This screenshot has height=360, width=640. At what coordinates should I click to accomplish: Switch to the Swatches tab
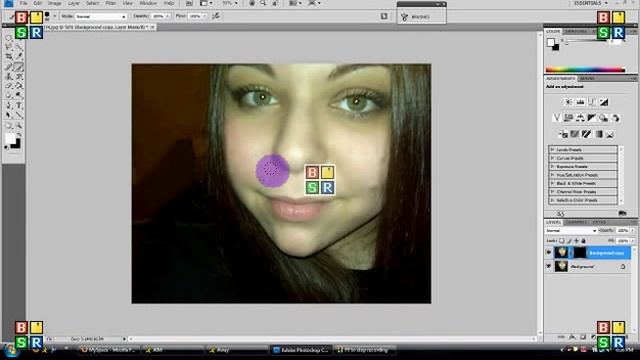point(576,31)
